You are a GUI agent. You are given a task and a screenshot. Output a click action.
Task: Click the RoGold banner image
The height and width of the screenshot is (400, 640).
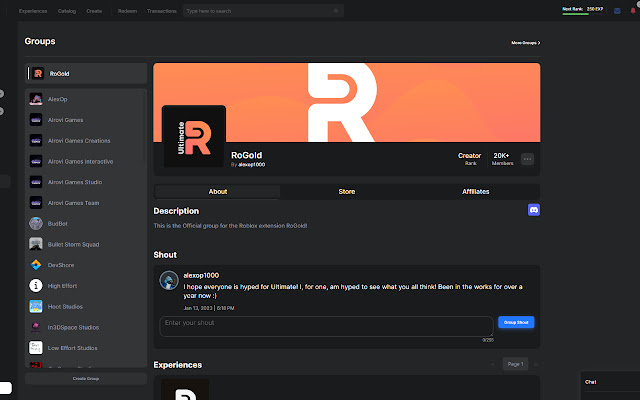[x=347, y=102]
